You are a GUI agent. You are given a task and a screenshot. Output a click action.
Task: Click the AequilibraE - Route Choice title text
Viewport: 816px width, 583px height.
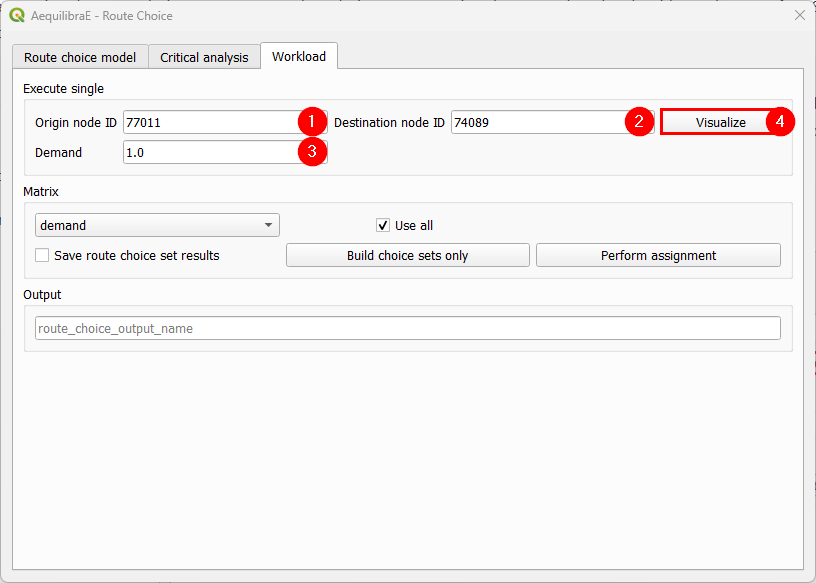(x=103, y=16)
